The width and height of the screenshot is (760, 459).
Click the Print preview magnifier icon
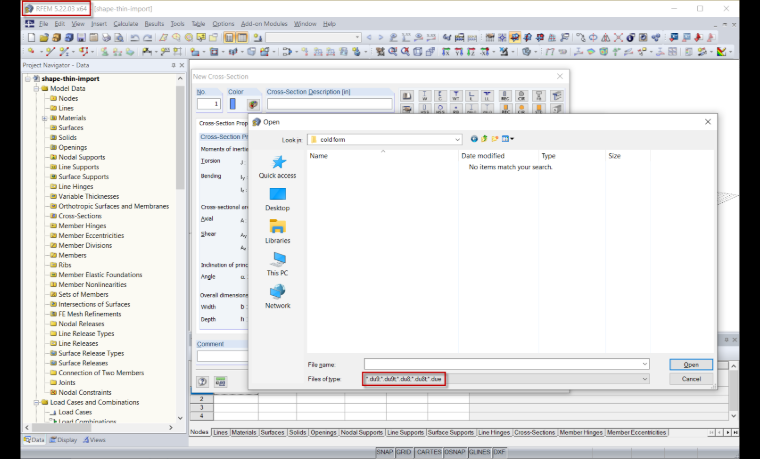(119, 37)
